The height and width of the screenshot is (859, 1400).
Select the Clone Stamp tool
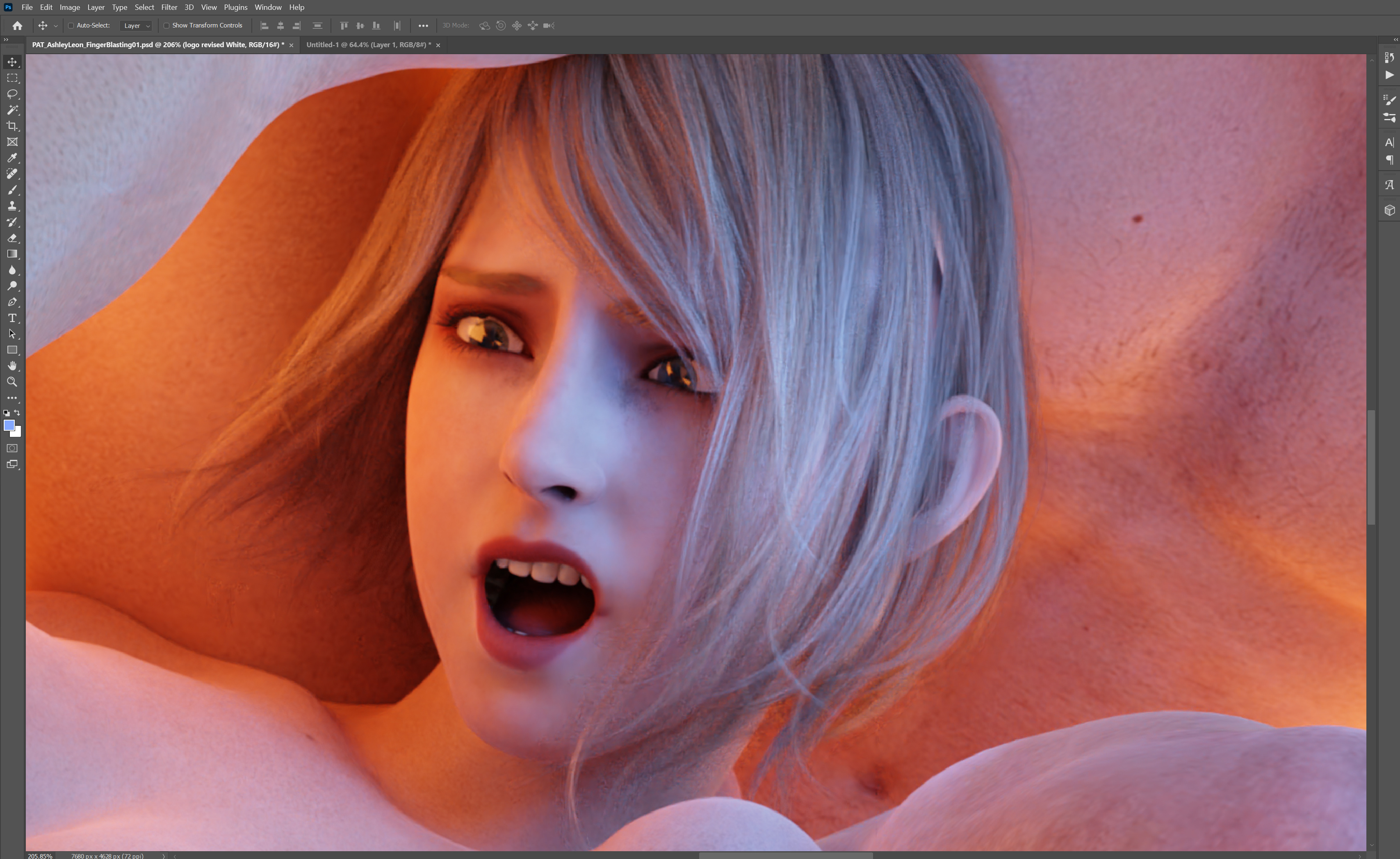(x=12, y=206)
